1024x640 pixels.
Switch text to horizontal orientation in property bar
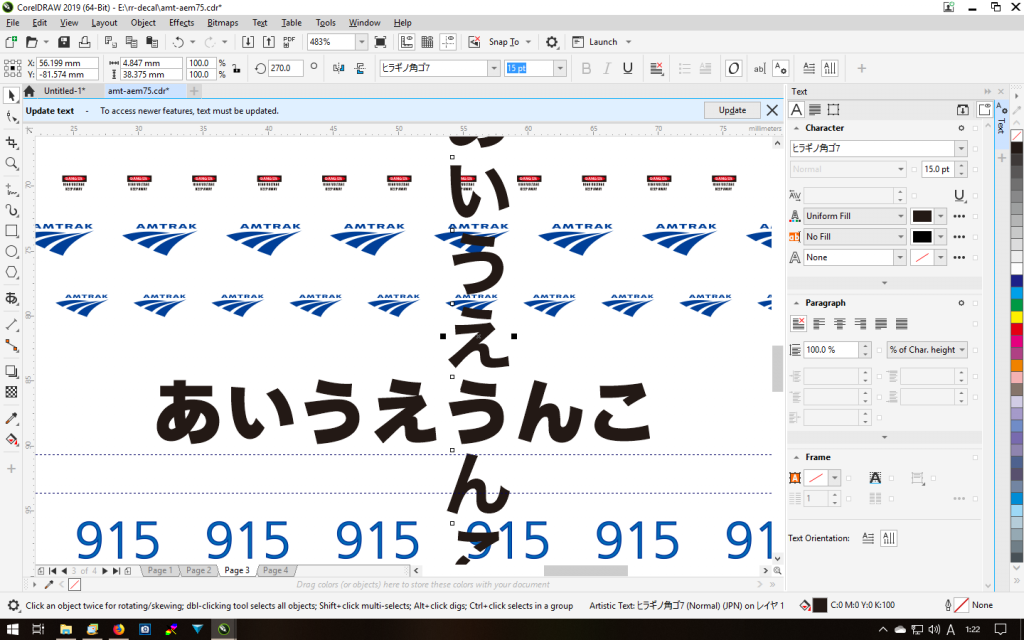(x=809, y=68)
